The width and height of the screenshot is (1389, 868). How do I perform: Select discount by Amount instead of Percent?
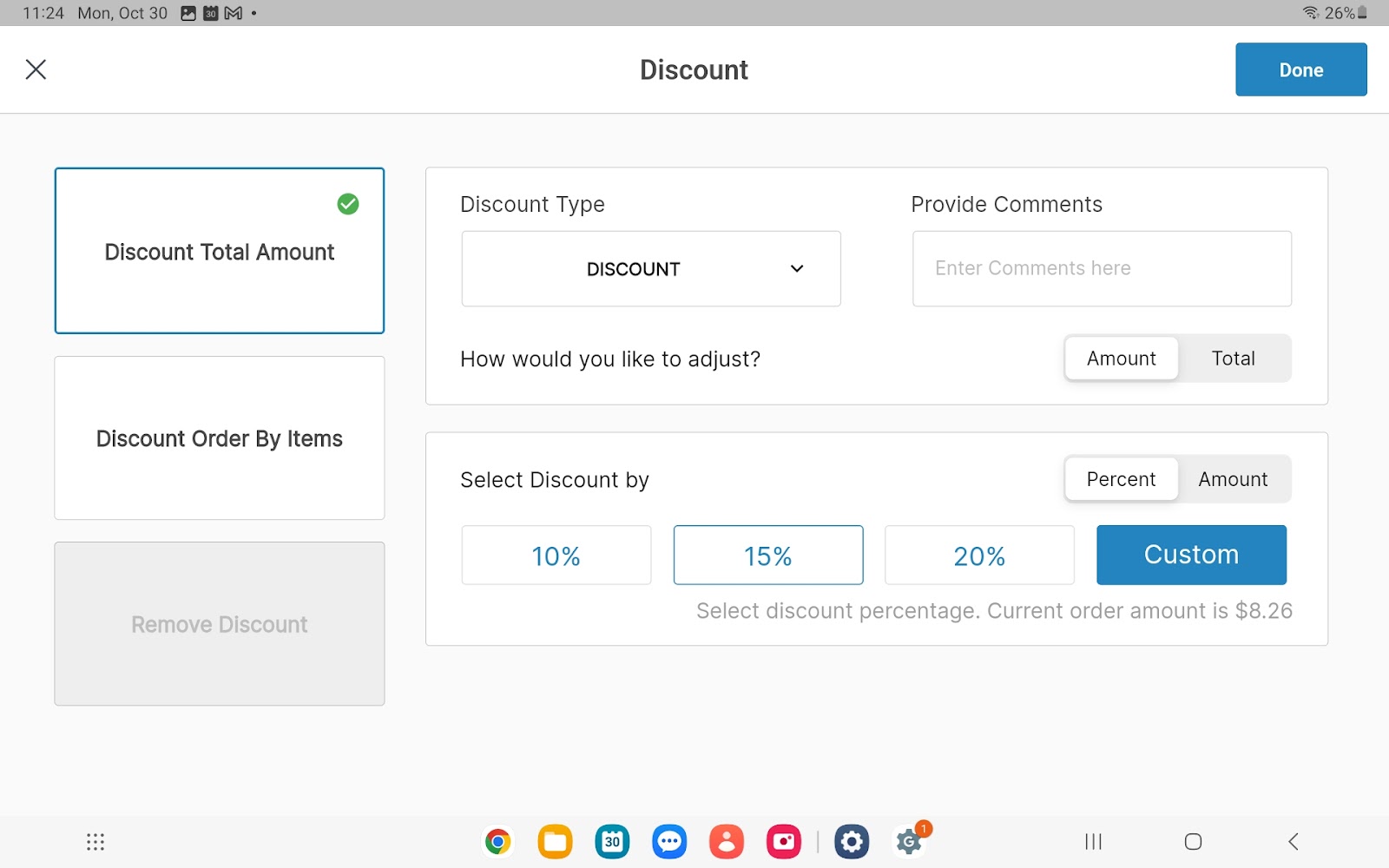click(1233, 479)
